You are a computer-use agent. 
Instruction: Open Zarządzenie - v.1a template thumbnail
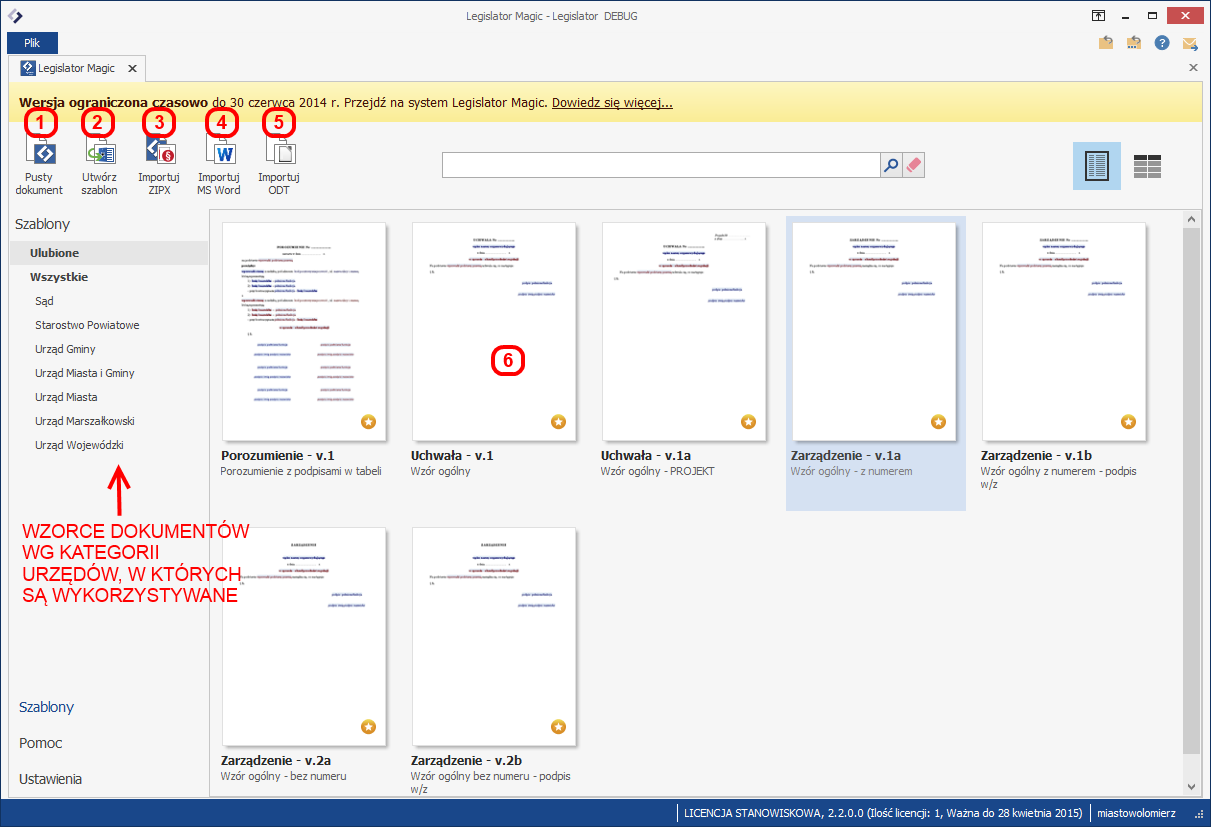(x=874, y=331)
